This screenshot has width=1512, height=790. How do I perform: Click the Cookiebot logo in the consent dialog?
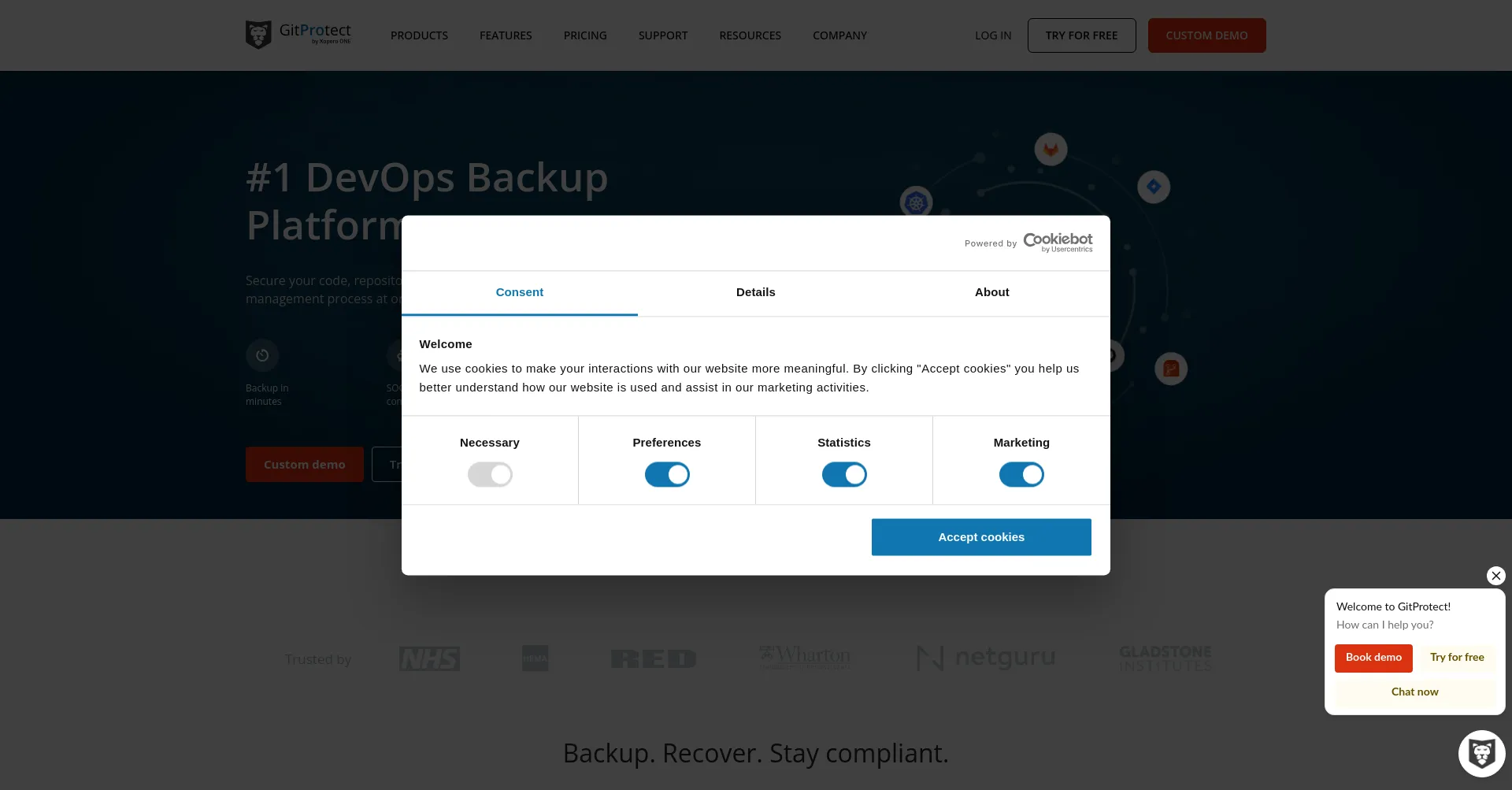(1058, 241)
